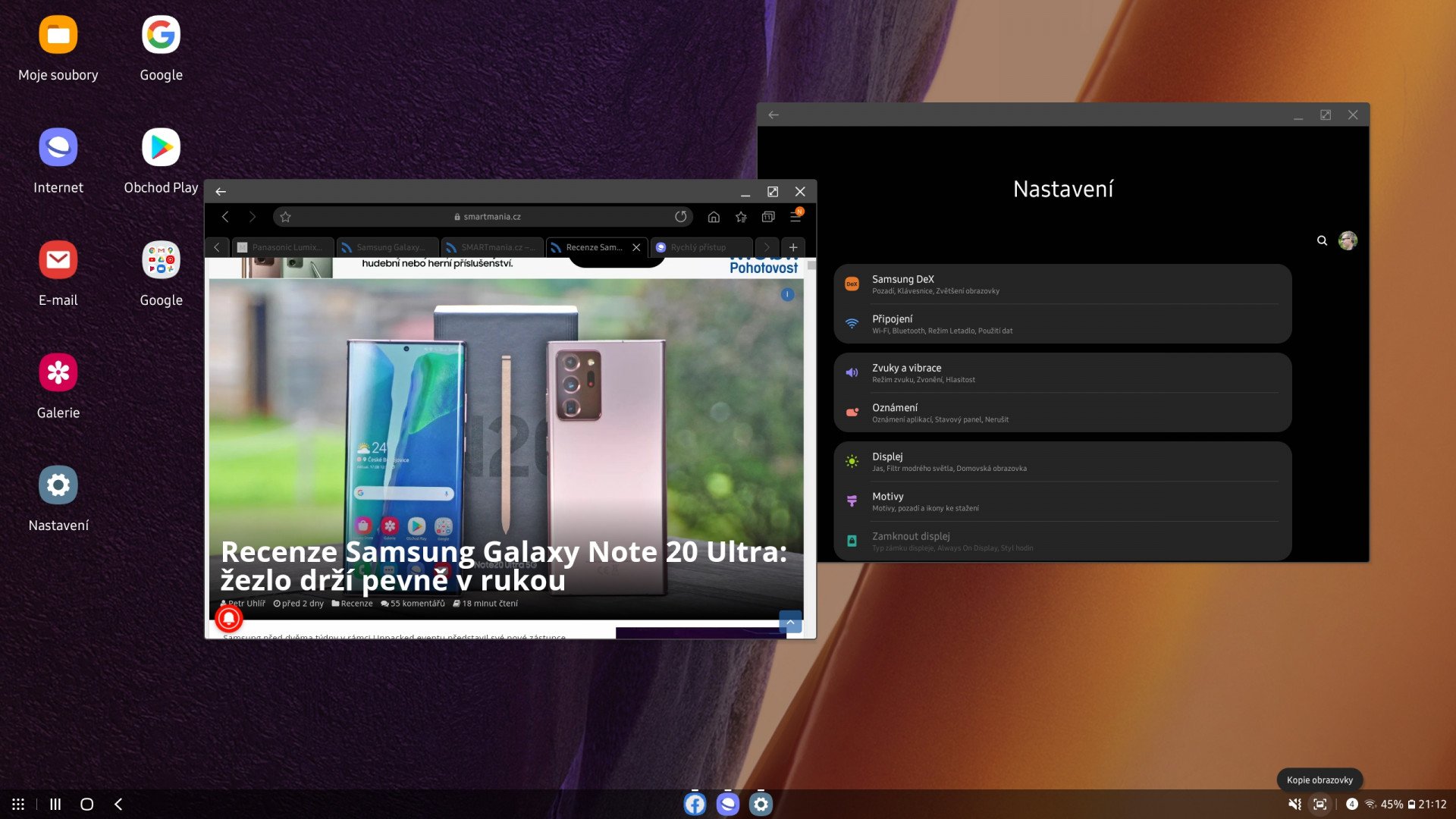Open Nastavení desktop icon

point(58,485)
